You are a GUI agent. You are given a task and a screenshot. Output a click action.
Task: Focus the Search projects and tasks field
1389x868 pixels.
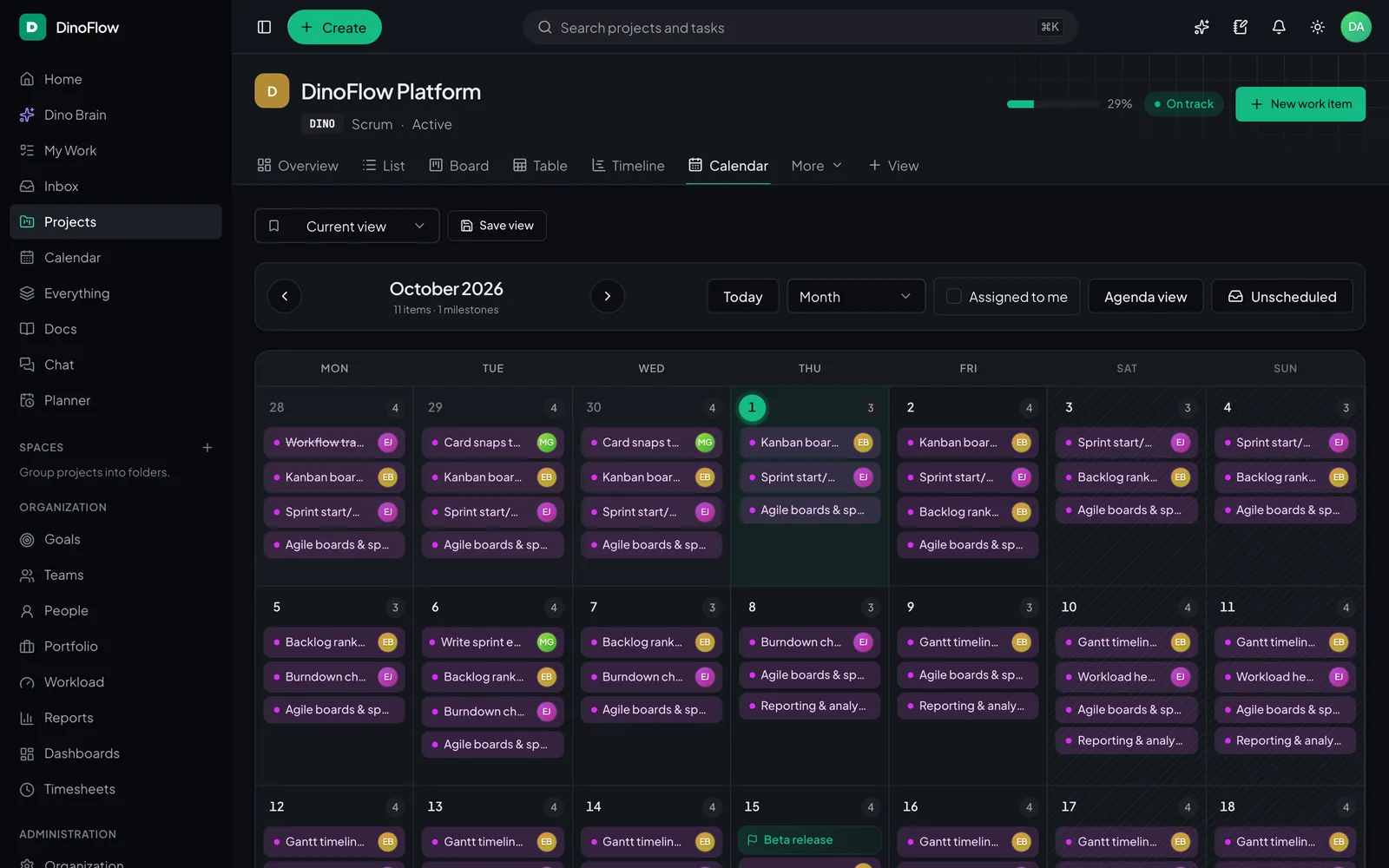click(800, 27)
